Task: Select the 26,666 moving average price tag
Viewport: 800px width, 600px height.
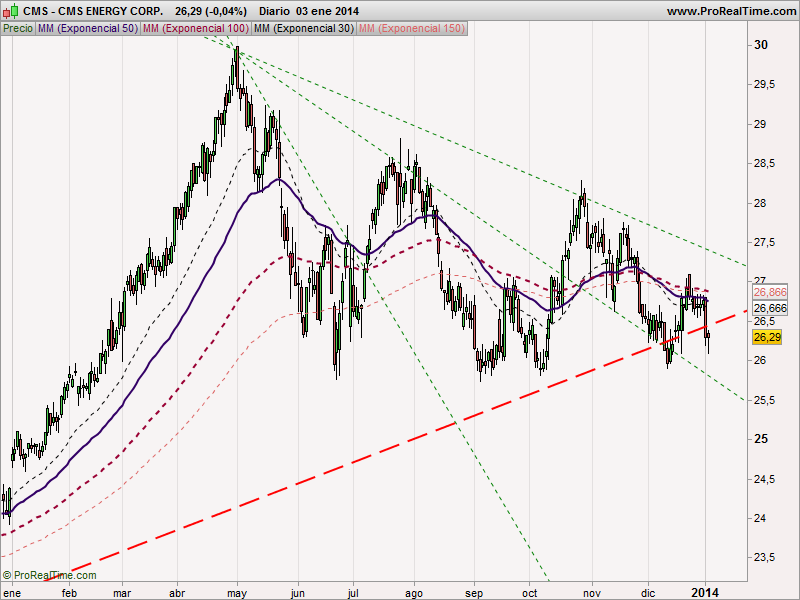Action: click(x=770, y=308)
